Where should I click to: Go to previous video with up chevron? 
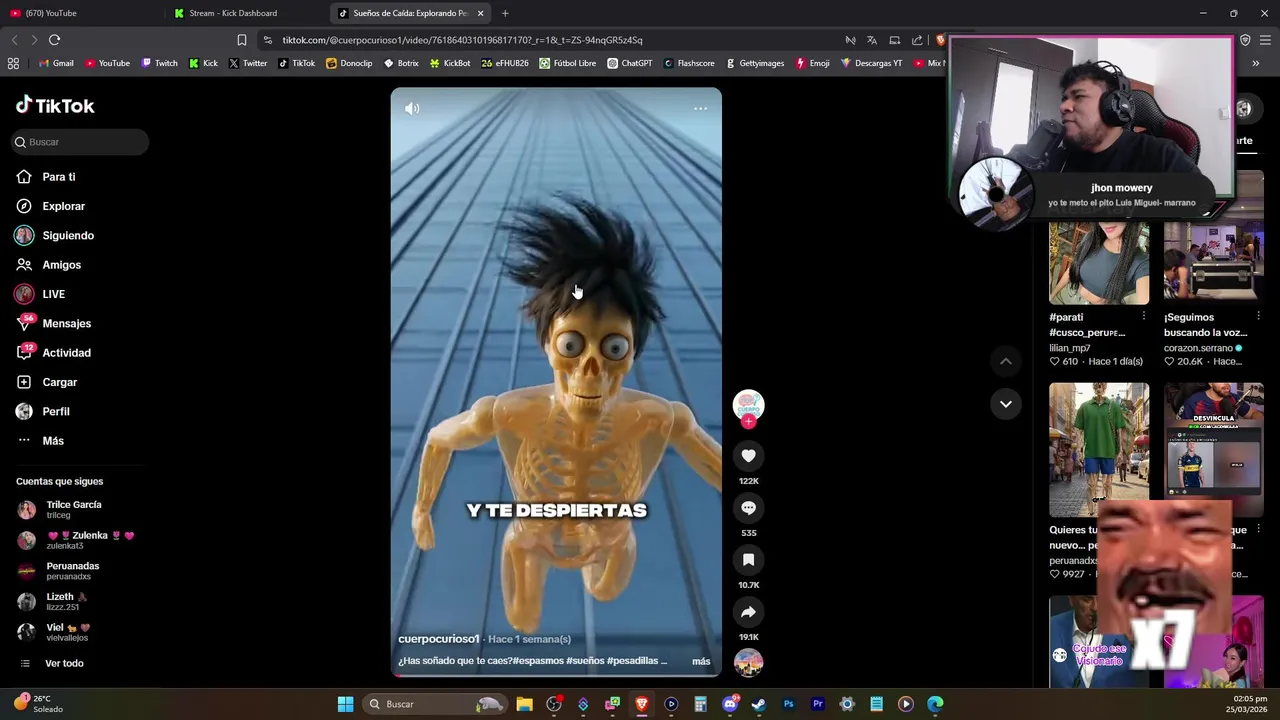(1006, 361)
